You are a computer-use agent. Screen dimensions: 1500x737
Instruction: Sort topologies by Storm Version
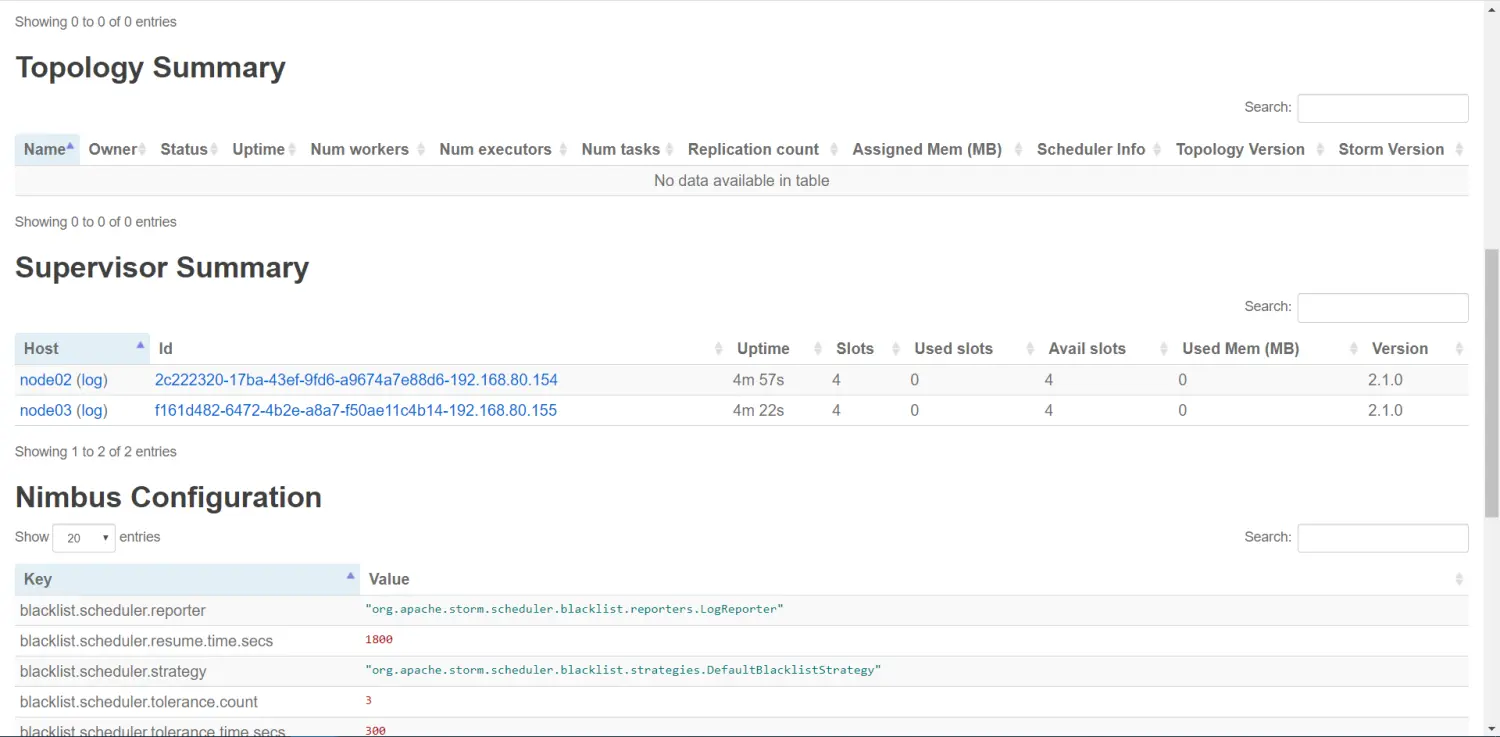click(x=1400, y=149)
